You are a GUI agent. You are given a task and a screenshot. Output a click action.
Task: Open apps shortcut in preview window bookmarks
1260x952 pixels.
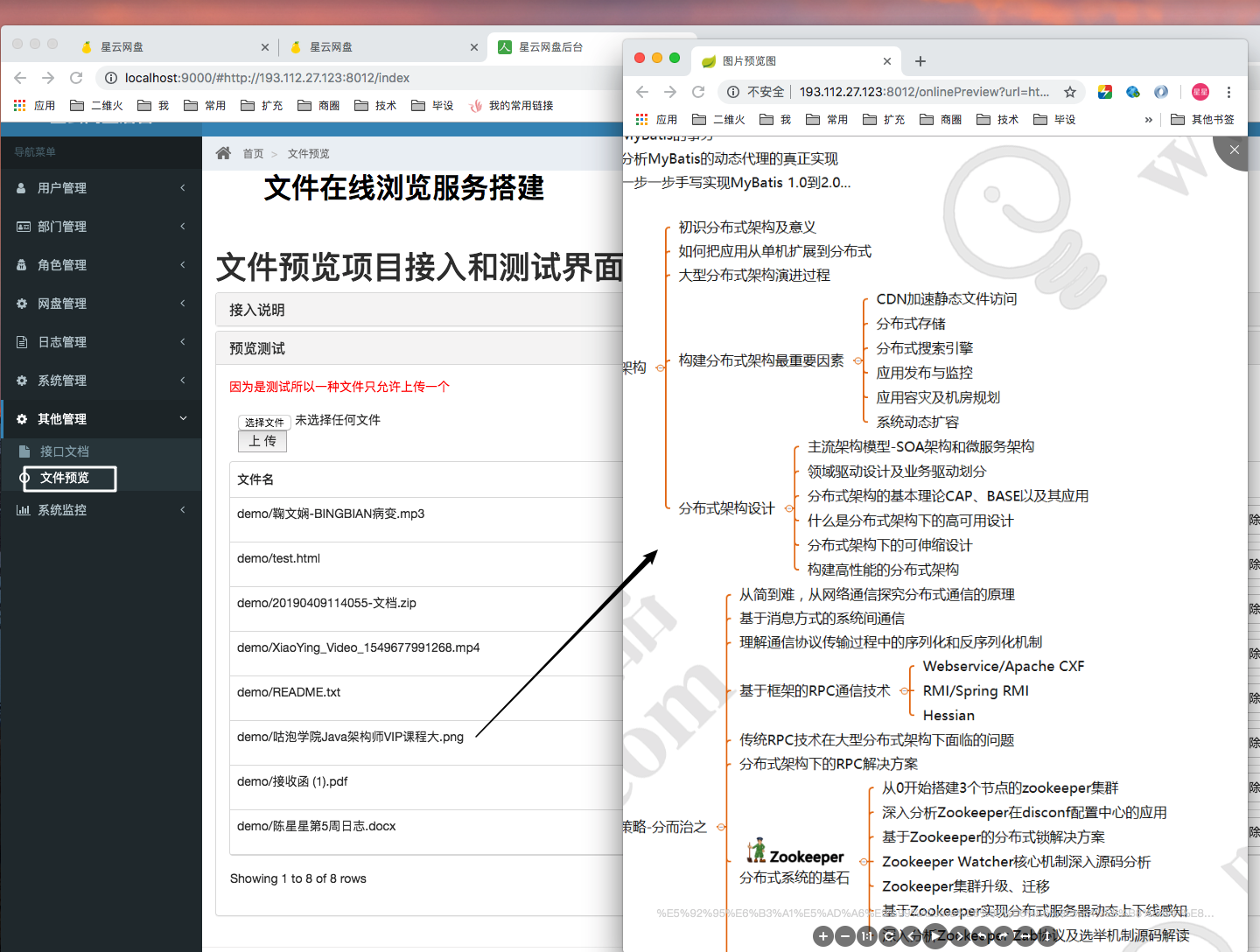(x=656, y=120)
